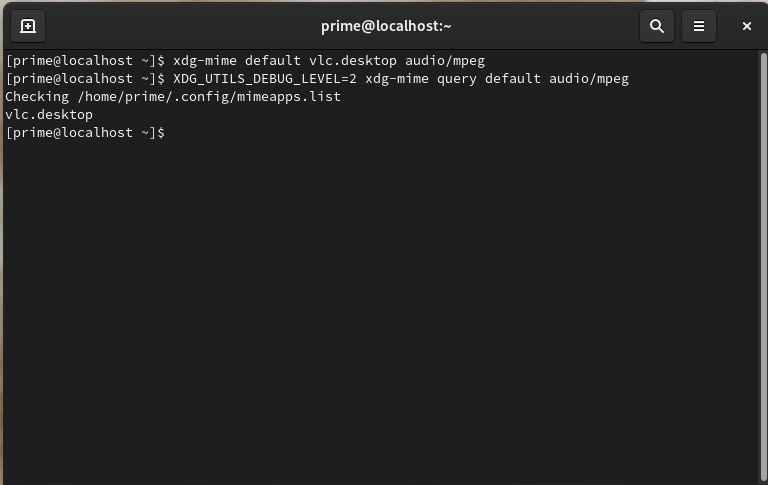768x485 pixels.
Task: Open the hamburger main menu
Action: [700, 26]
